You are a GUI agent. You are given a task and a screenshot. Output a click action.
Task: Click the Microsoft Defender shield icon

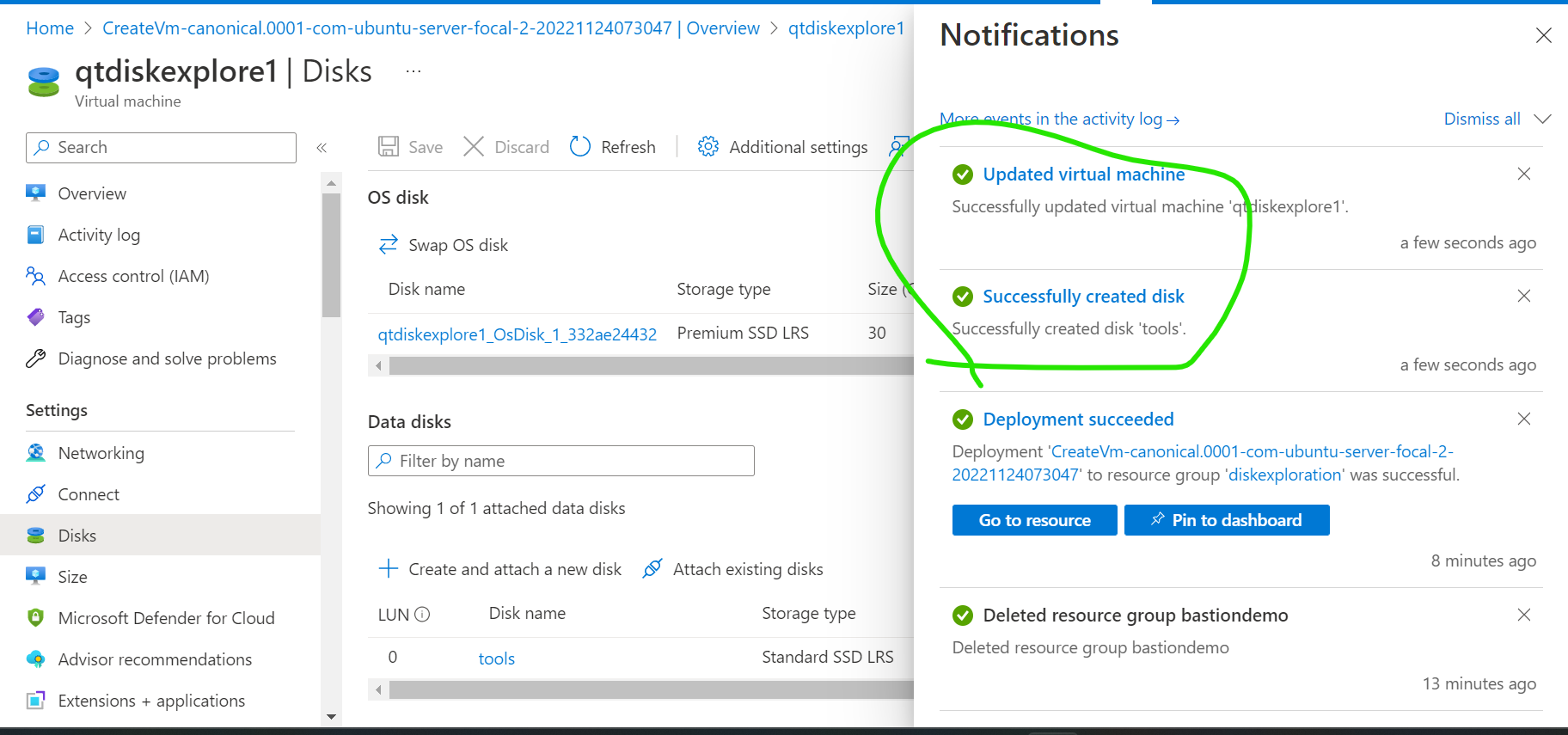click(35, 618)
